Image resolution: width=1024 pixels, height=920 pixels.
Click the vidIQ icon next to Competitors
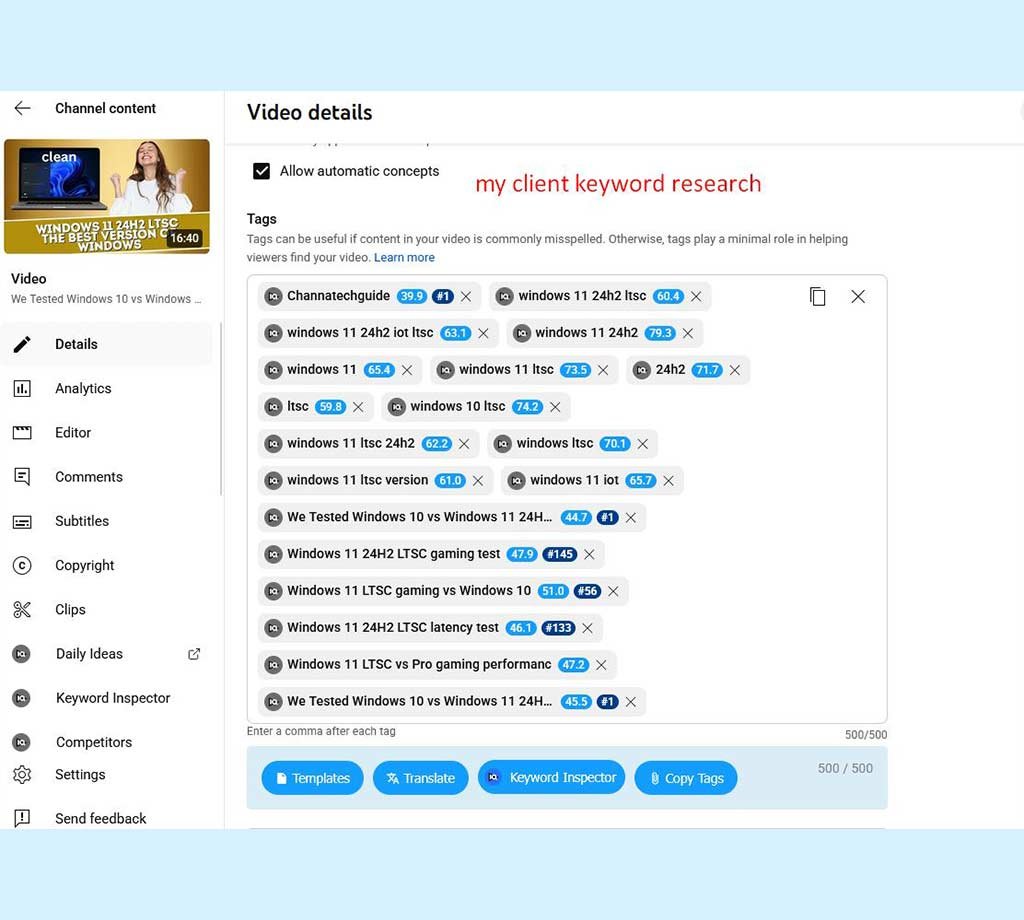(22, 742)
